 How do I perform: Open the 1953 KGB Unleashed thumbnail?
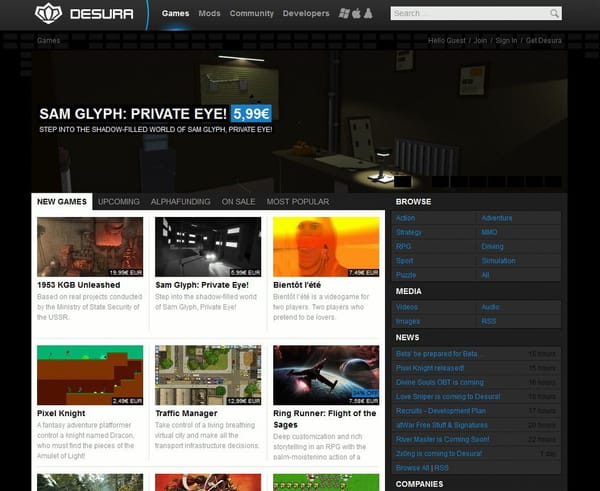(x=90, y=247)
